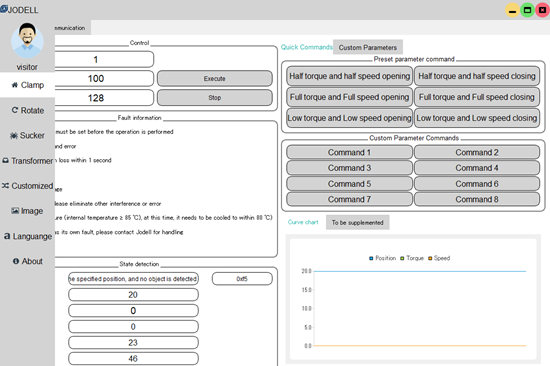
Task: Toggle the Speed legend marker
Action: tap(430, 258)
